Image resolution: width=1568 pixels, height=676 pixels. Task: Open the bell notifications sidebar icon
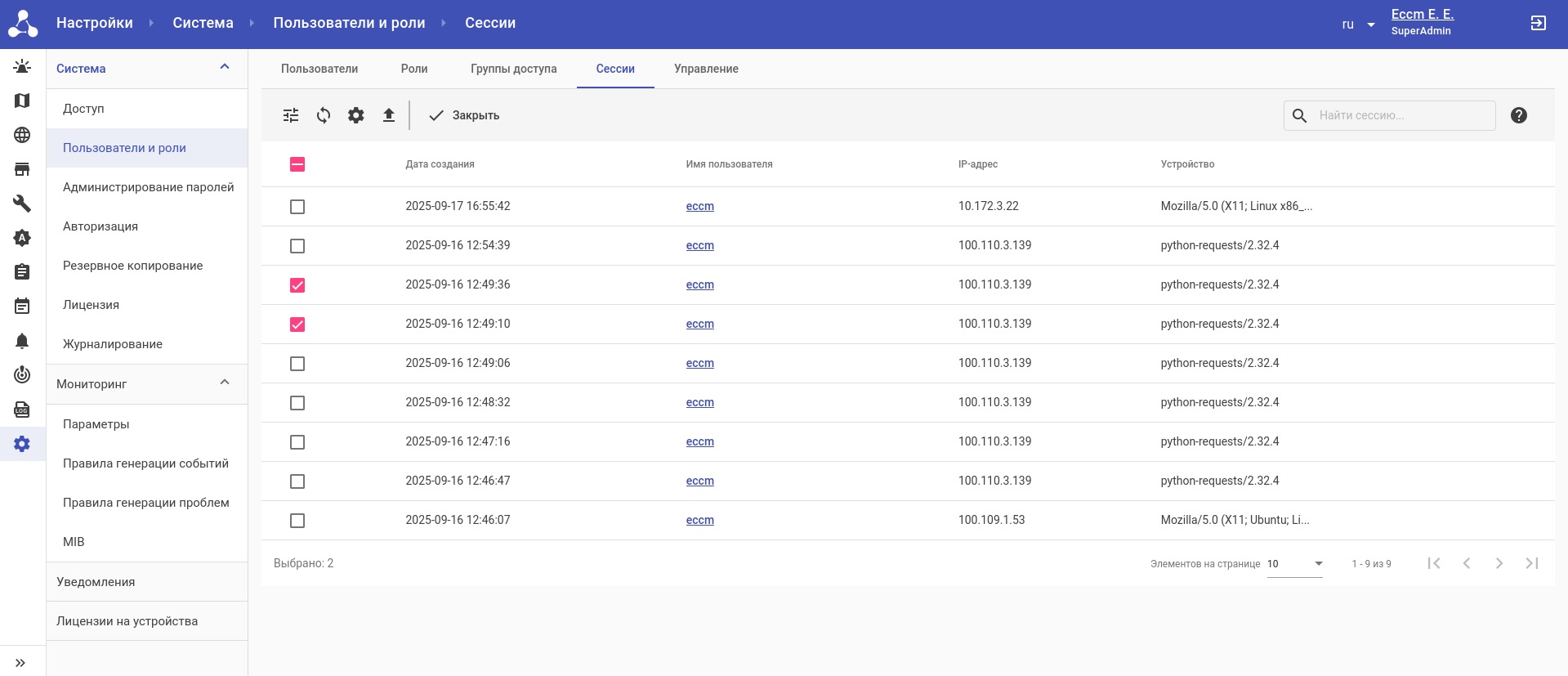(22, 341)
